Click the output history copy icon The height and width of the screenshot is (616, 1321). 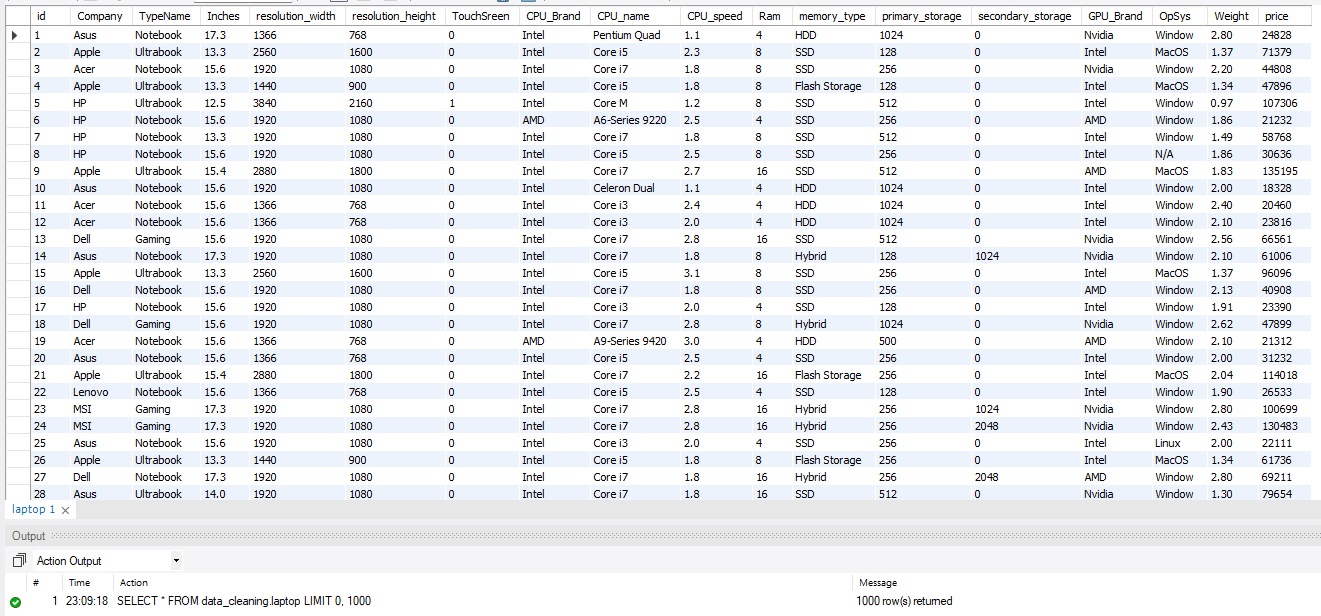coord(18,561)
